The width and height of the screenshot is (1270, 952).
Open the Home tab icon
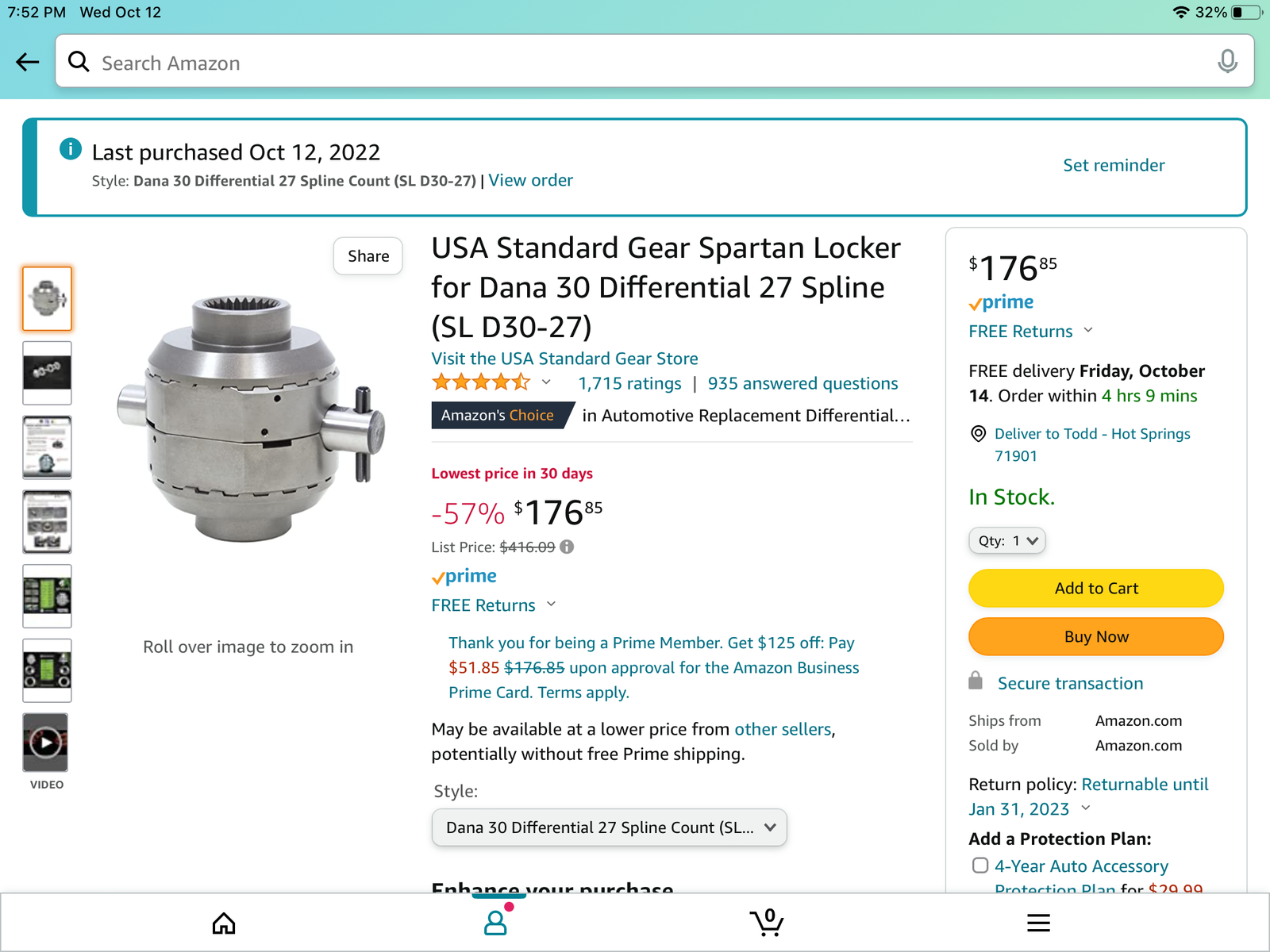(224, 923)
